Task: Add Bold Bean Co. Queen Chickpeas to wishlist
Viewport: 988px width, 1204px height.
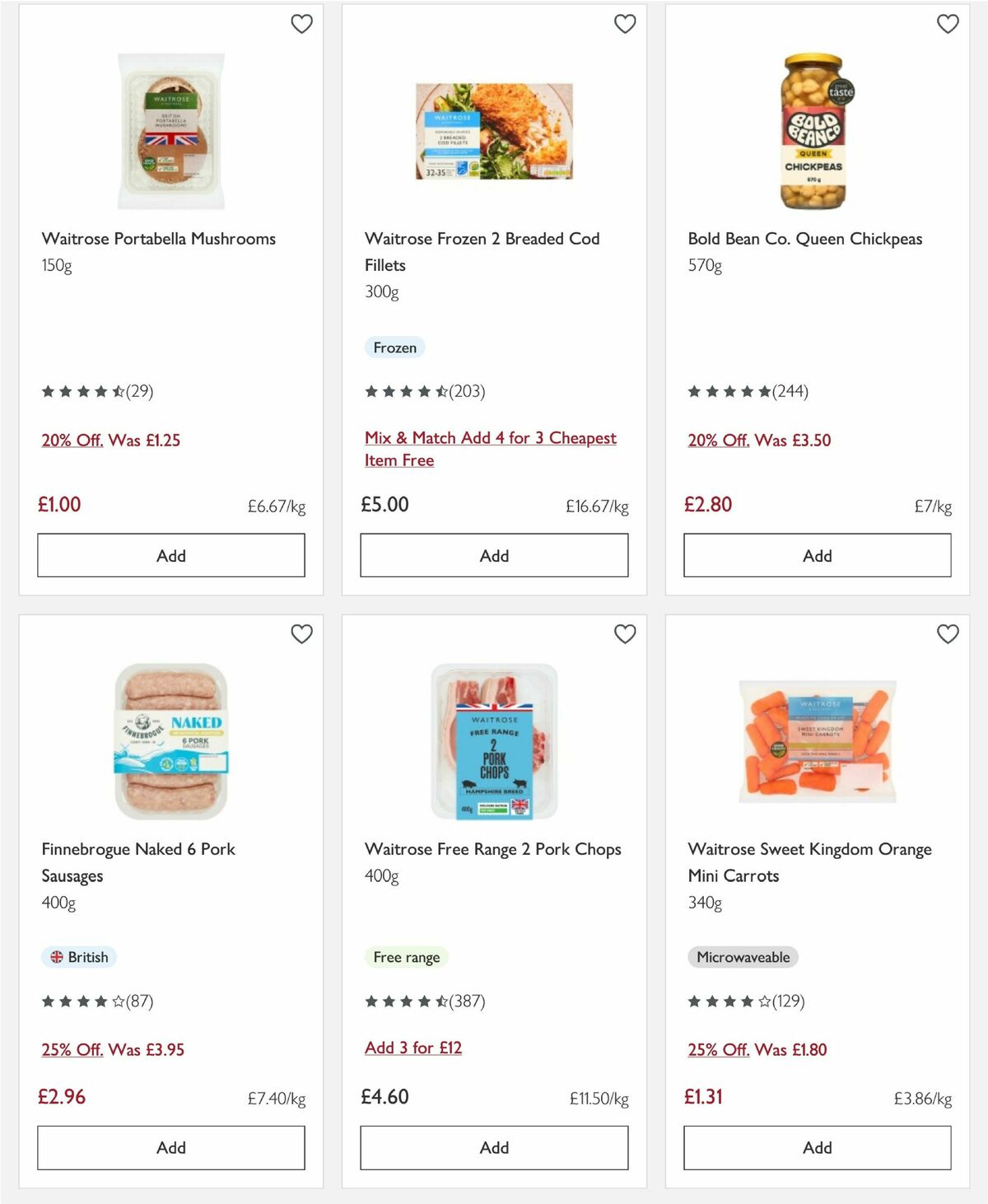Action: click(x=948, y=24)
